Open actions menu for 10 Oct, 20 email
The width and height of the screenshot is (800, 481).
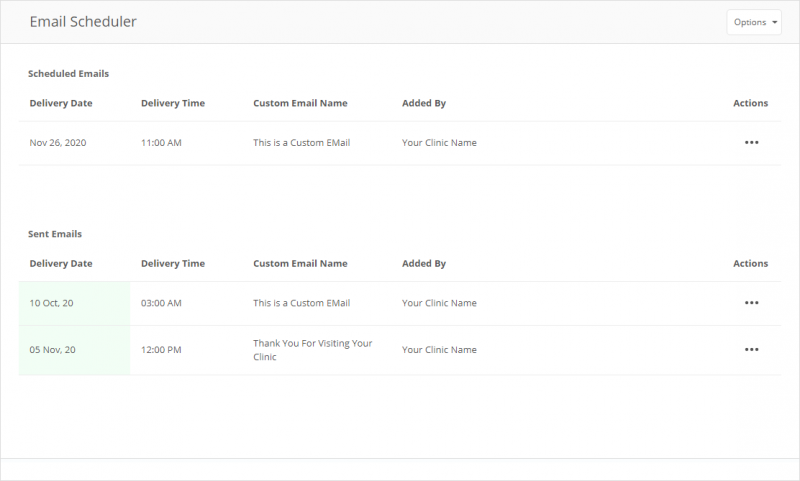tap(751, 302)
